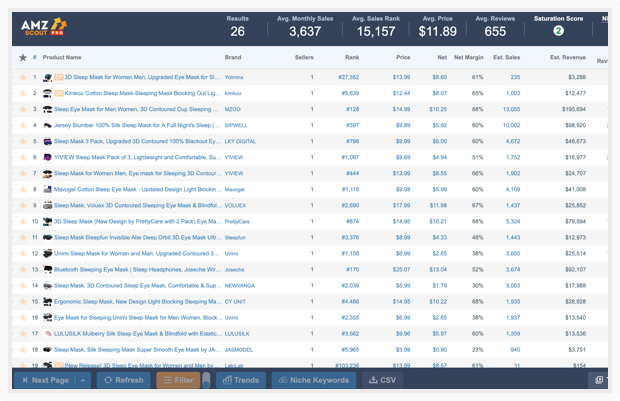The width and height of the screenshot is (620, 401).
Task: Click brand name LULUSILK
Action: 237,334
